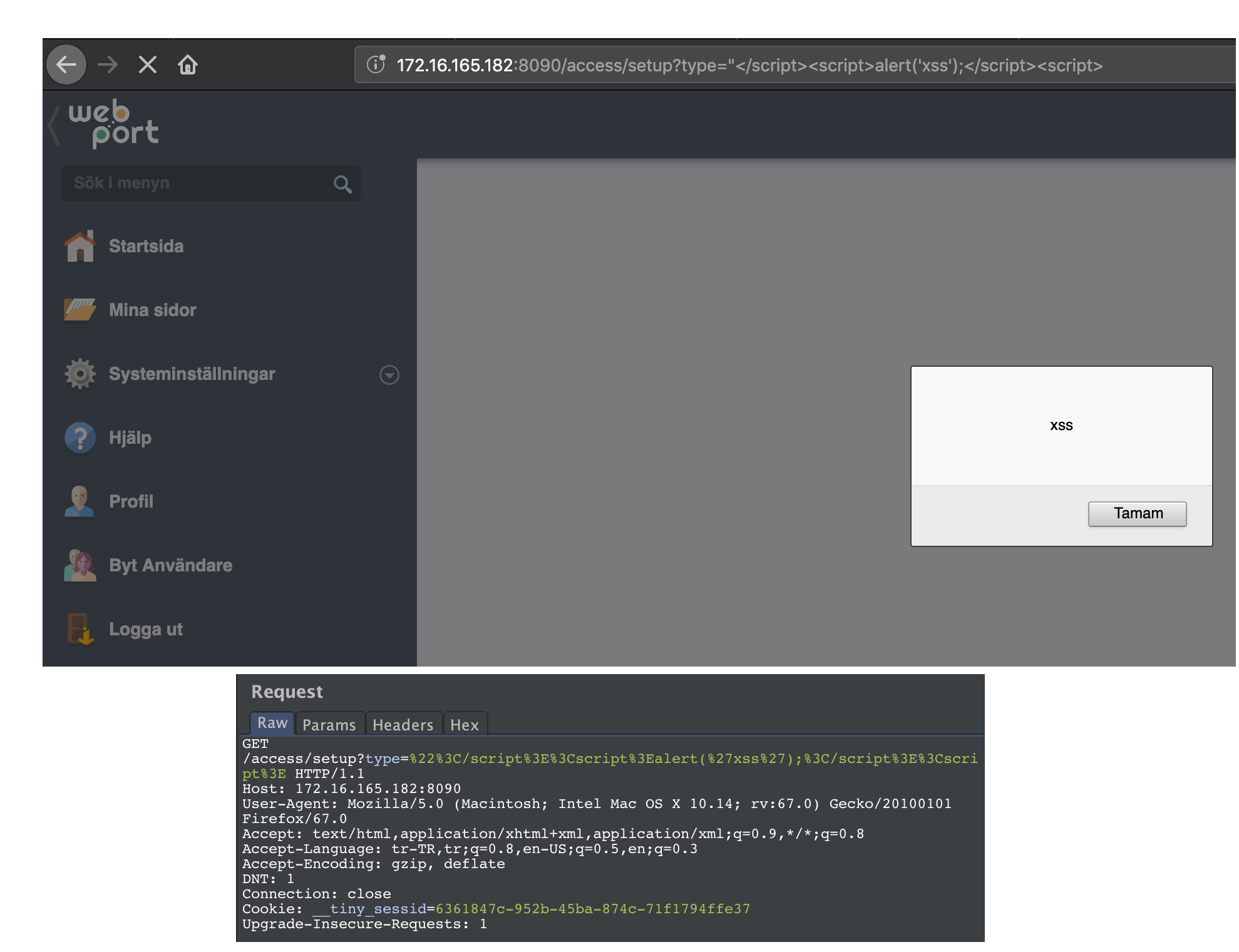Image resolution: width=1239 pixels, height=952 pixels.
Task: Click the Hjälp question mark icon
Action: pos(80,438)
